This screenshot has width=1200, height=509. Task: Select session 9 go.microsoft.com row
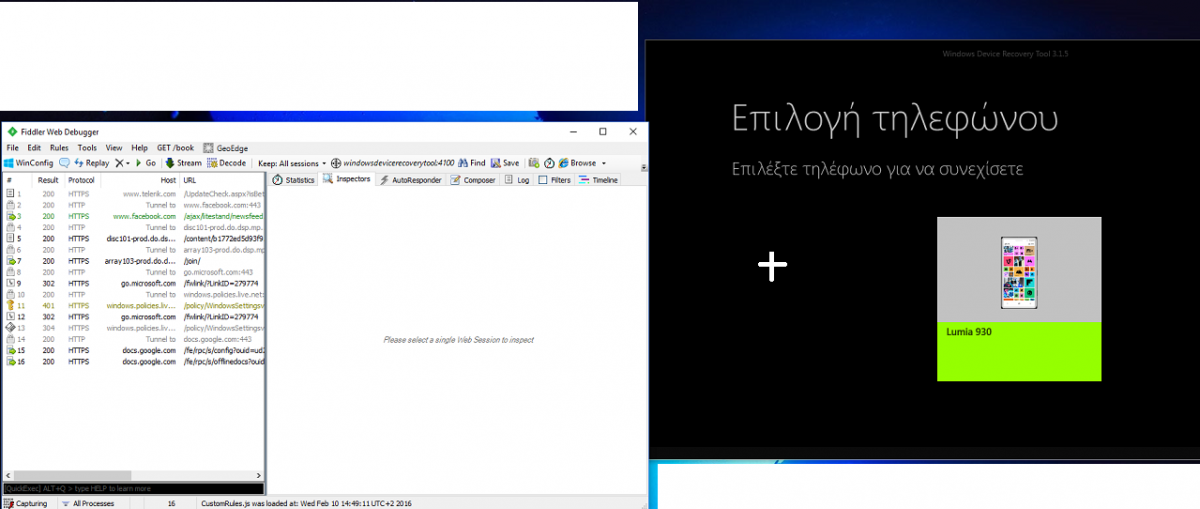(133, 283)
